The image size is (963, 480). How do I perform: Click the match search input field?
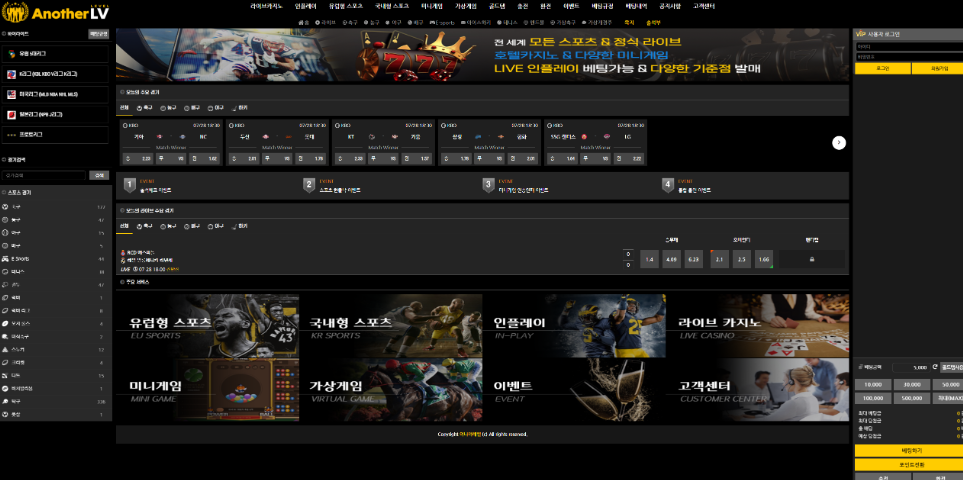point(45,175)
